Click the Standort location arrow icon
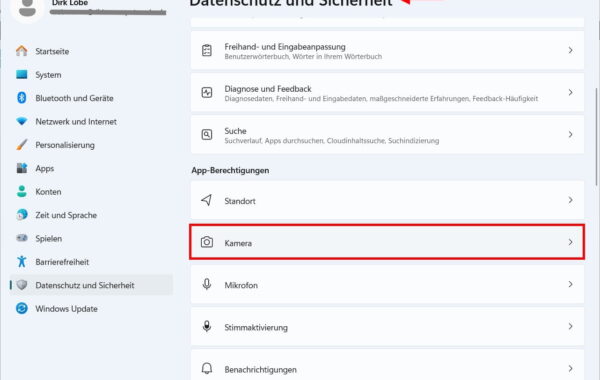The image size is (600, 380). click(207, 200)
